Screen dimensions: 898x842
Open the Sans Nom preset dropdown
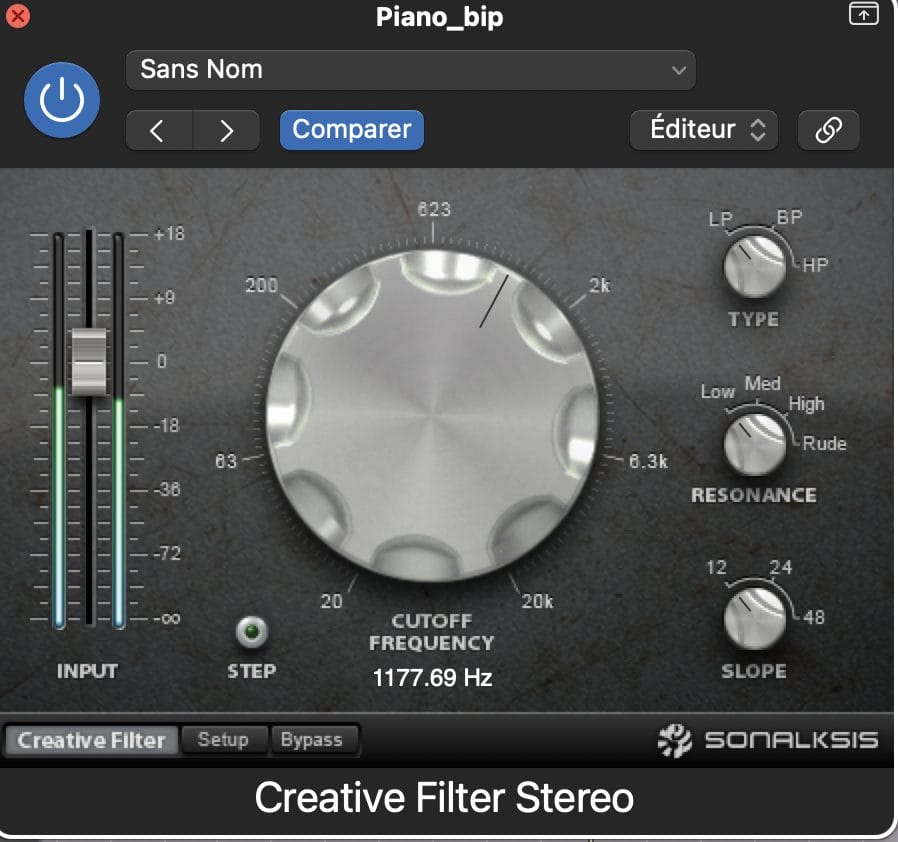coord(410,70)
